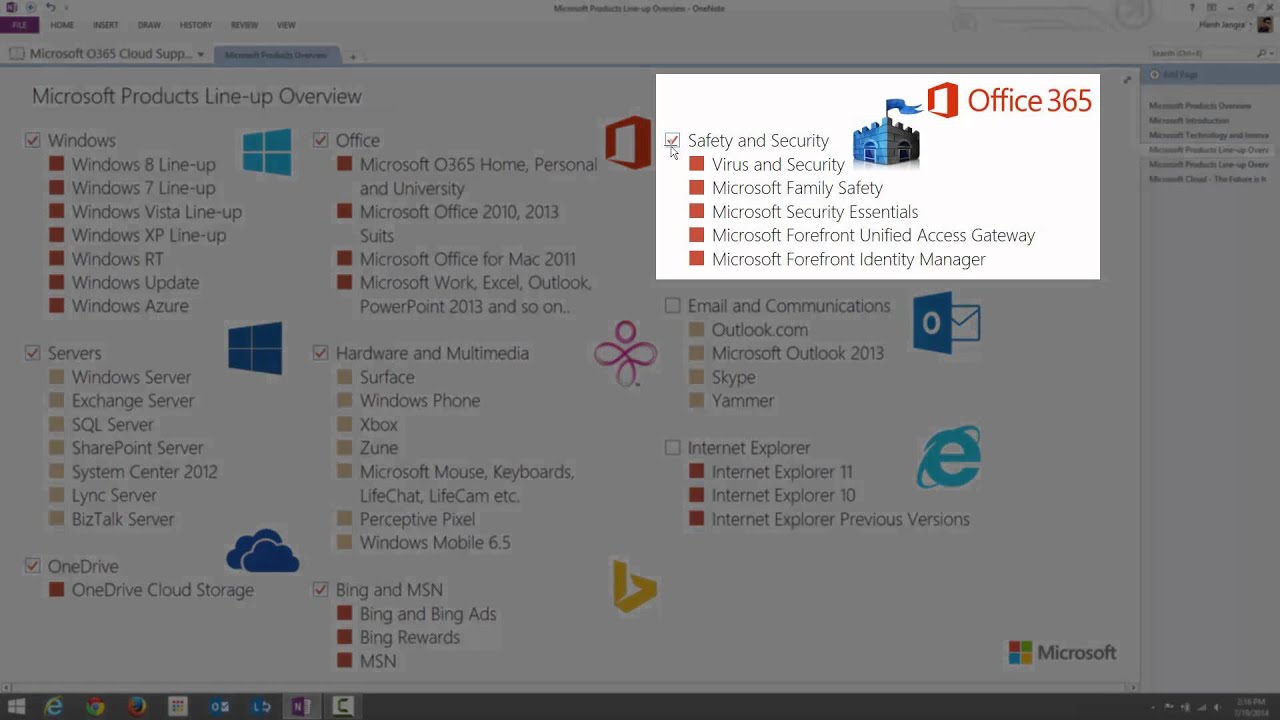This screenshot has width=1280, height=720.
Task: Open Windows Start button on taskbar
Action: click(x=16, y=707)
